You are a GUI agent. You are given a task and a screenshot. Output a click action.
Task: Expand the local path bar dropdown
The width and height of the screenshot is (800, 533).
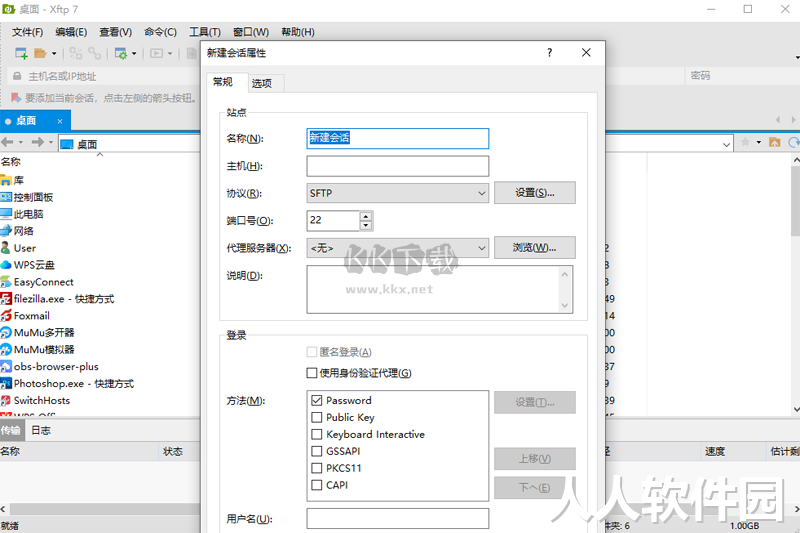point(726,144)
